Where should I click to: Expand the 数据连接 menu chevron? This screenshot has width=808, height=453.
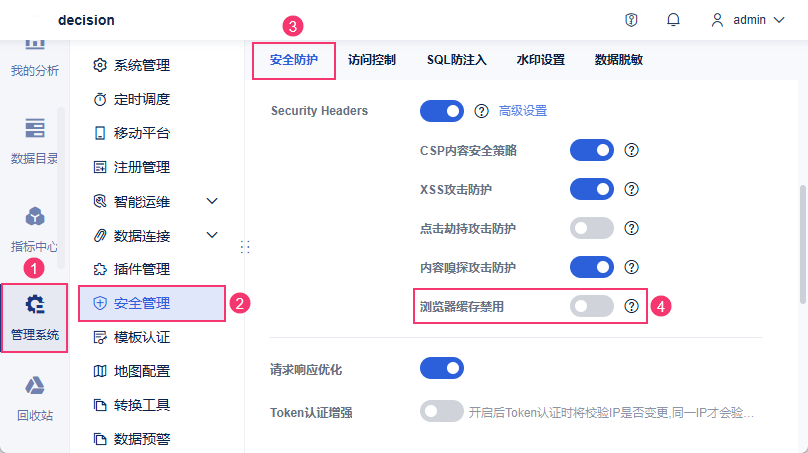tap(212, 235)
